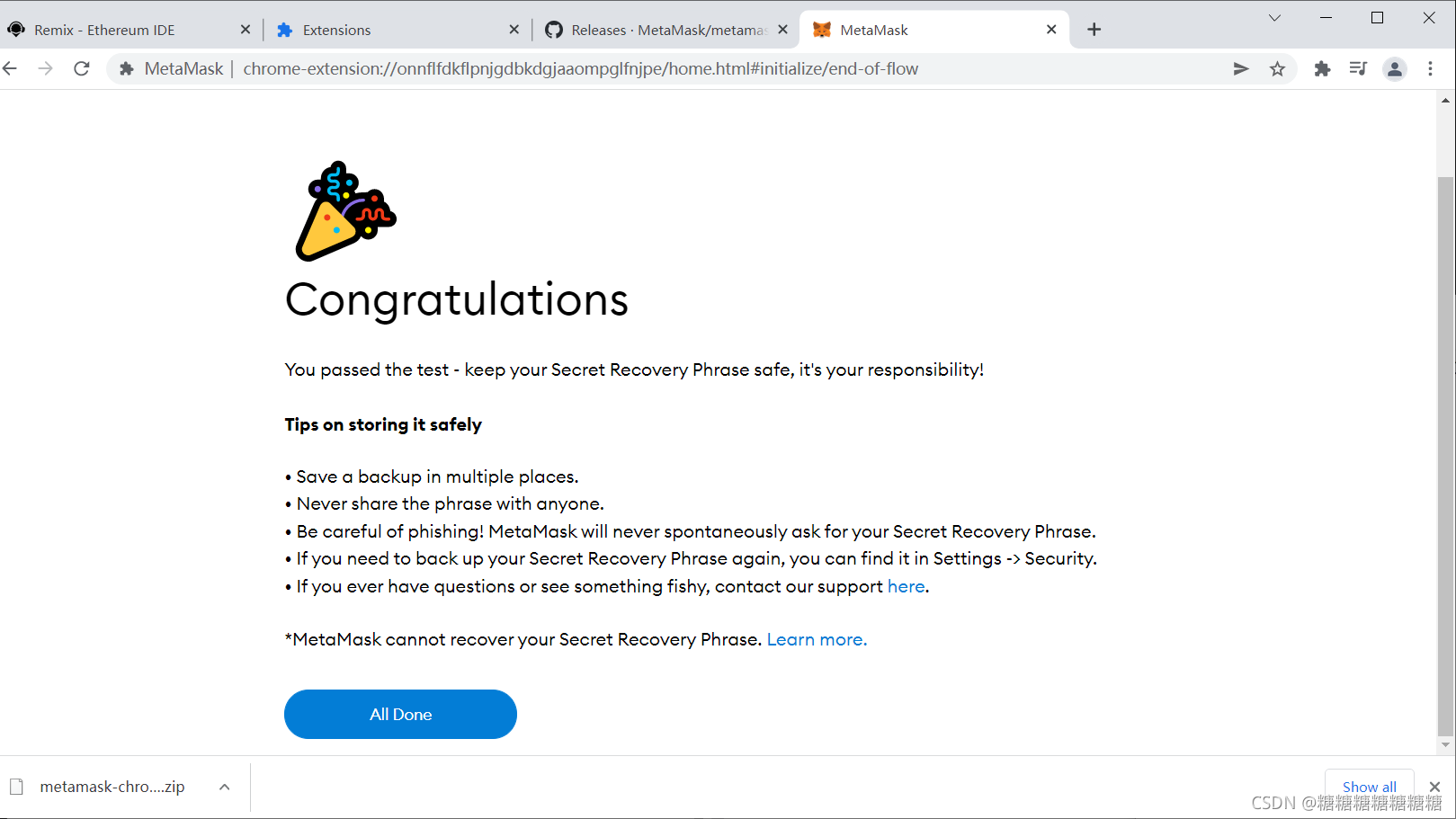Open a new tab with plus button

1094,30
